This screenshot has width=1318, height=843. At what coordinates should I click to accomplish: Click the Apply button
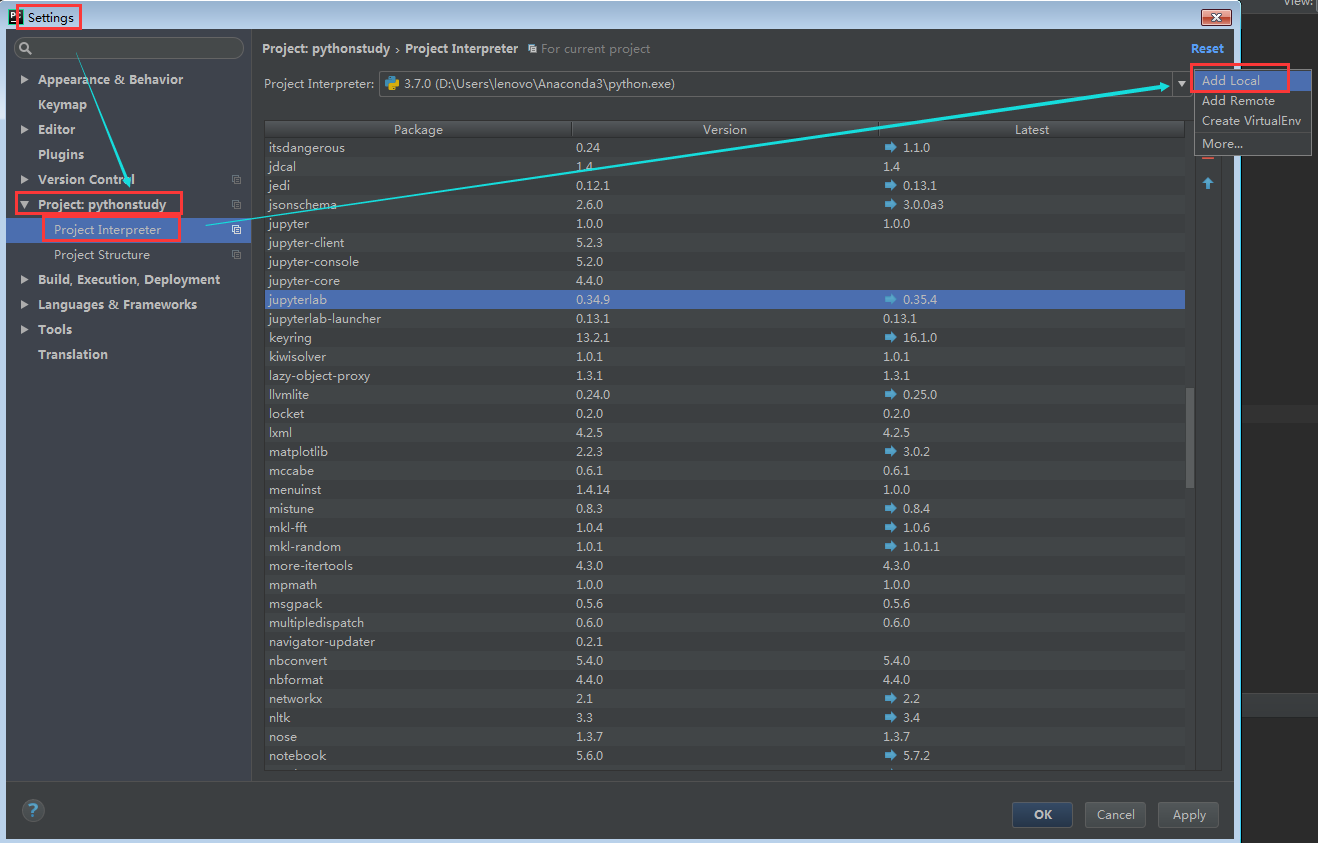pyautogui.click(x=1189, y=814)
